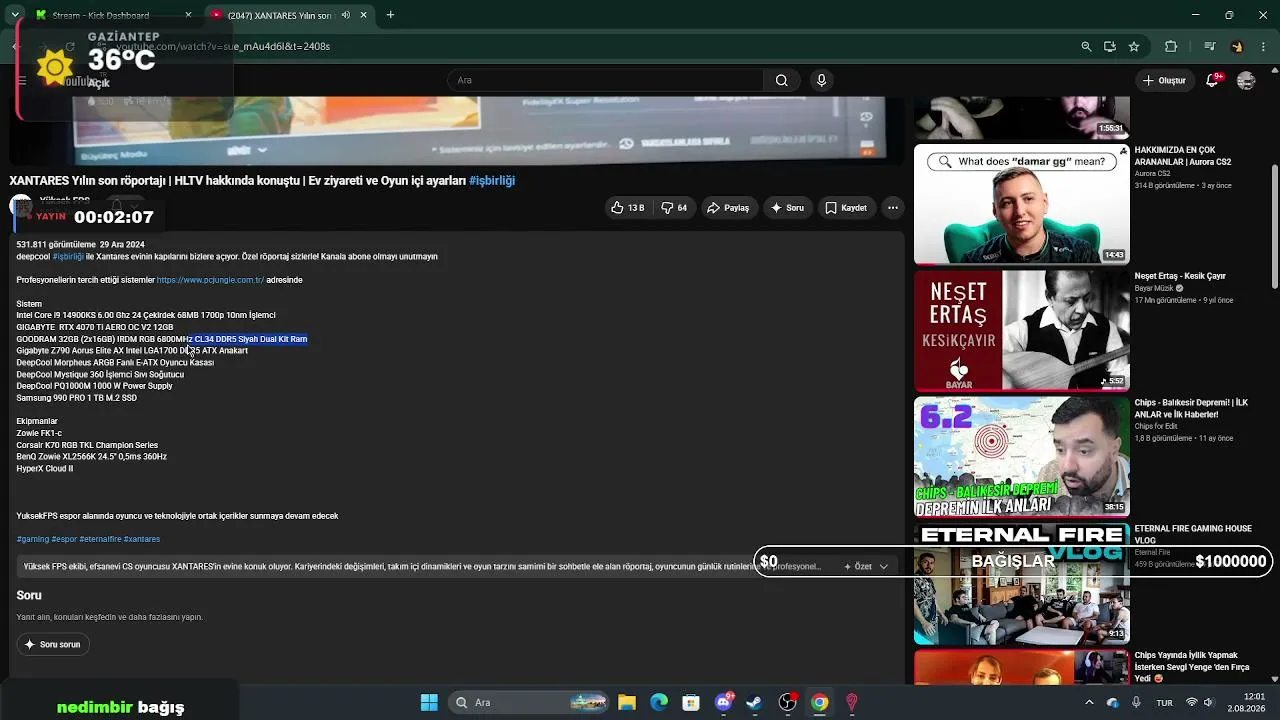
Task: Open the #eternalfire hashtag link
Action: point(100,539)
